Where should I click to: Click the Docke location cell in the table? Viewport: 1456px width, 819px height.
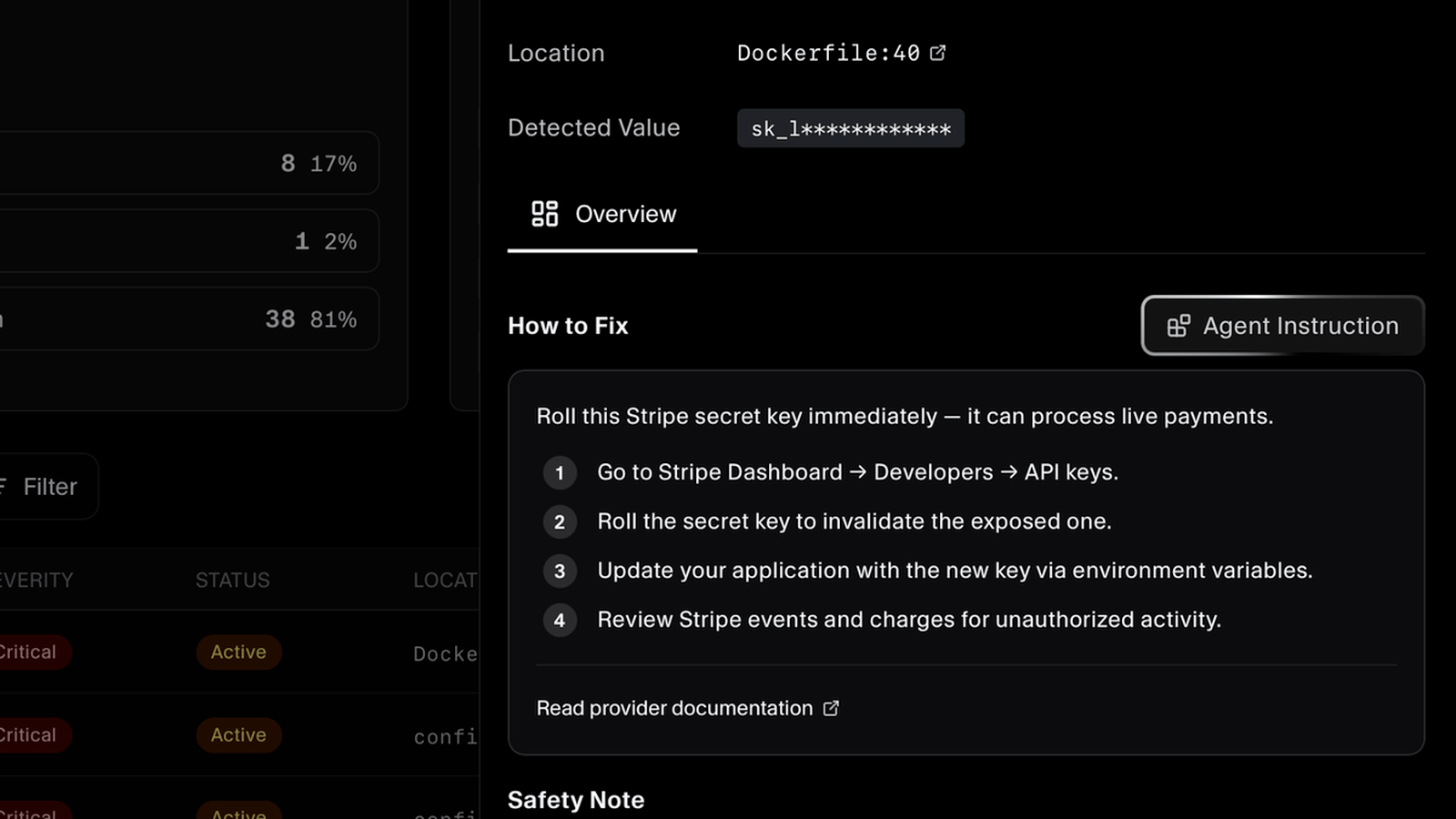[445, 653]
